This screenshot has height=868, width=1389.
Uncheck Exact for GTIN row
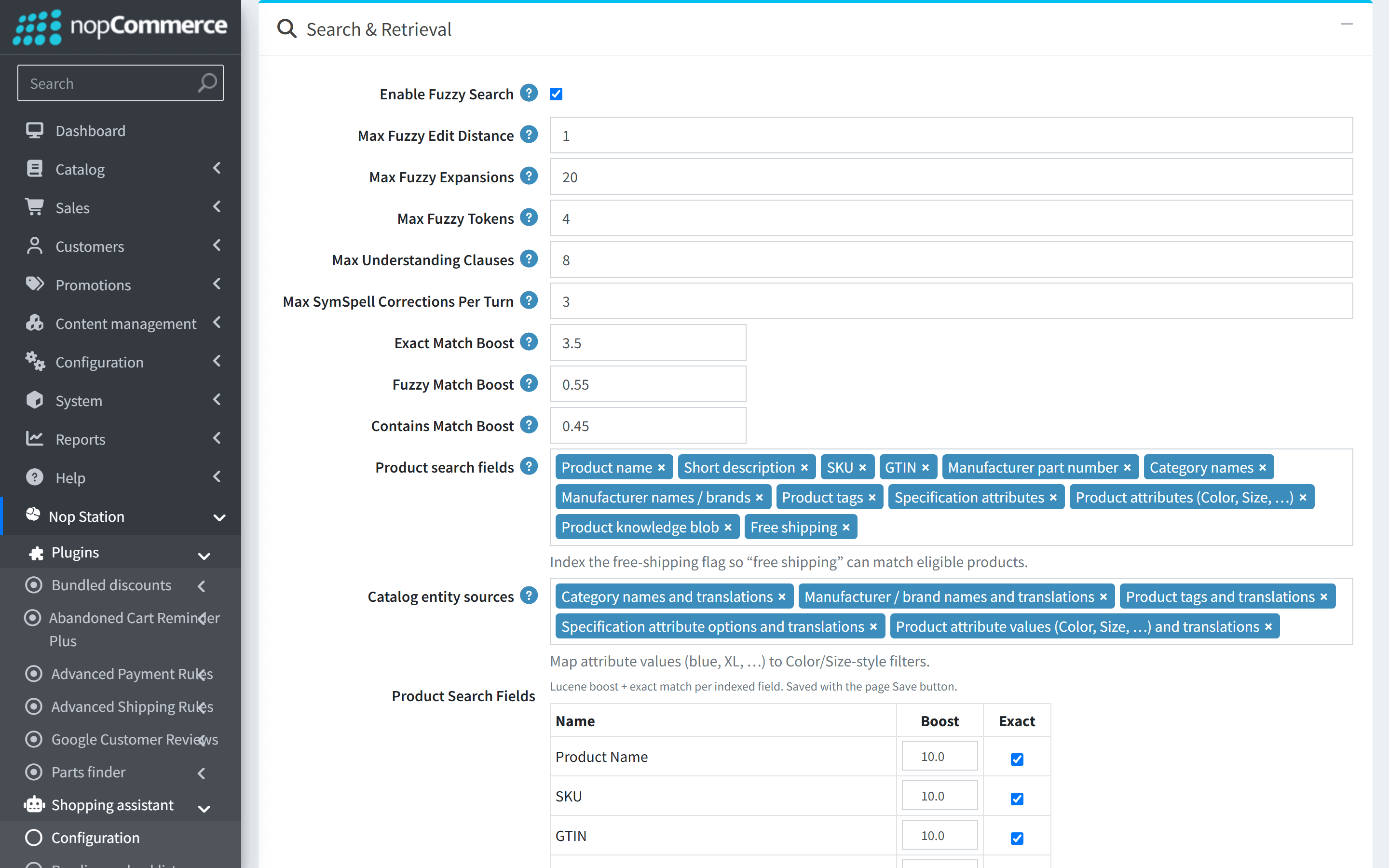[x=1017, y=838]
